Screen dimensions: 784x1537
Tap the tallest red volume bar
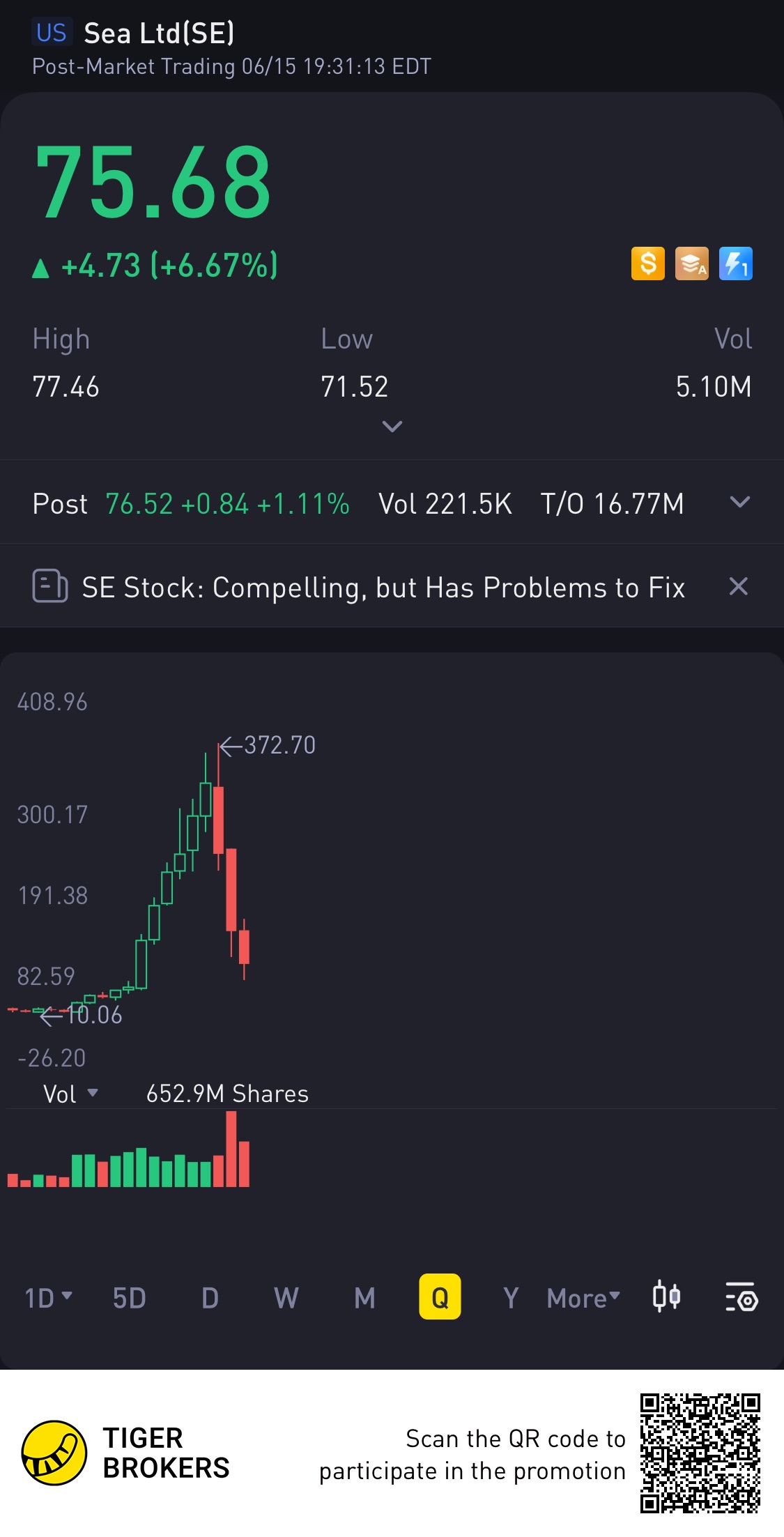point(231,1149)
